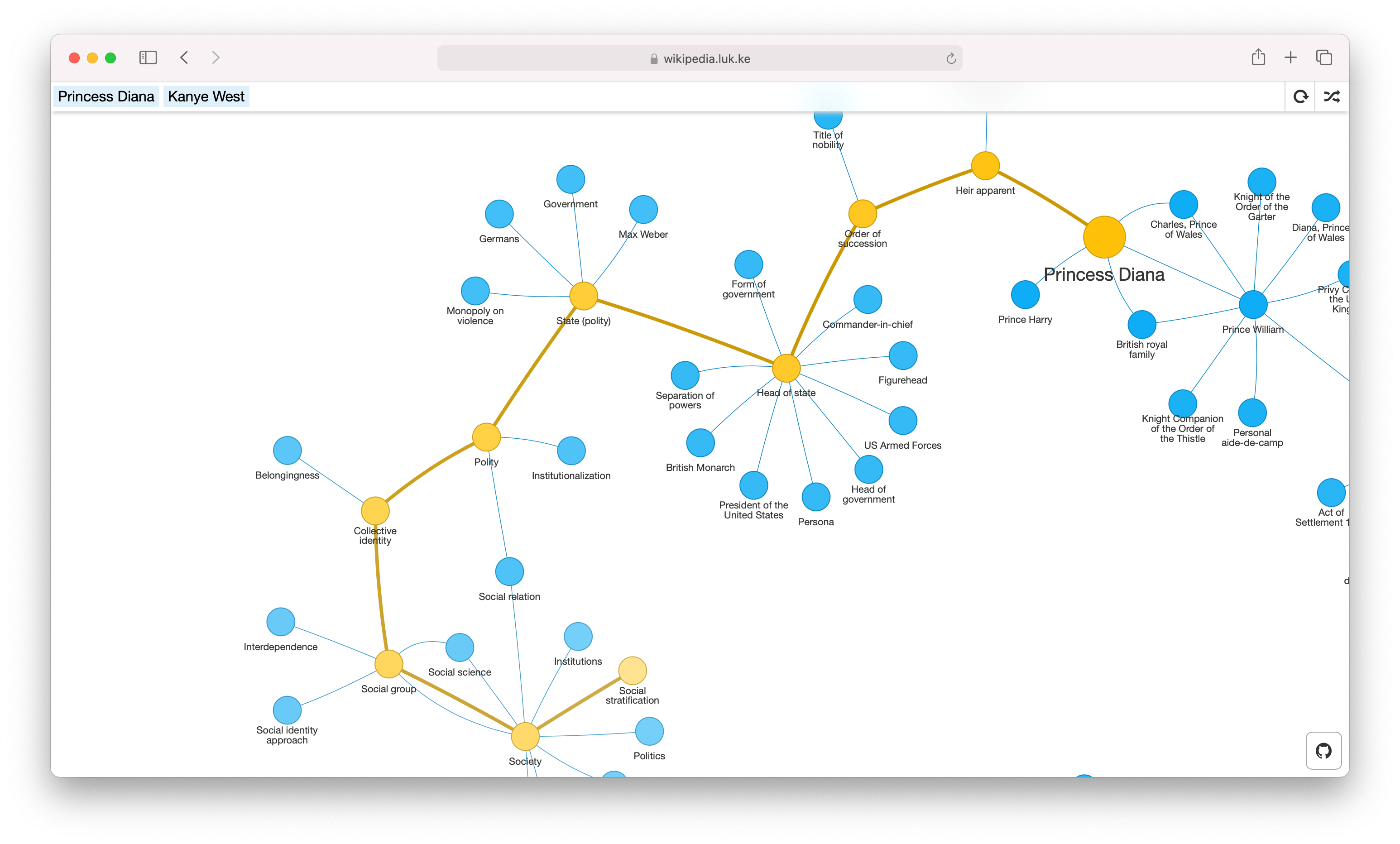This screenshot has width=1400, height=844.
Task: Click the Social relation node
Action: 509,572
